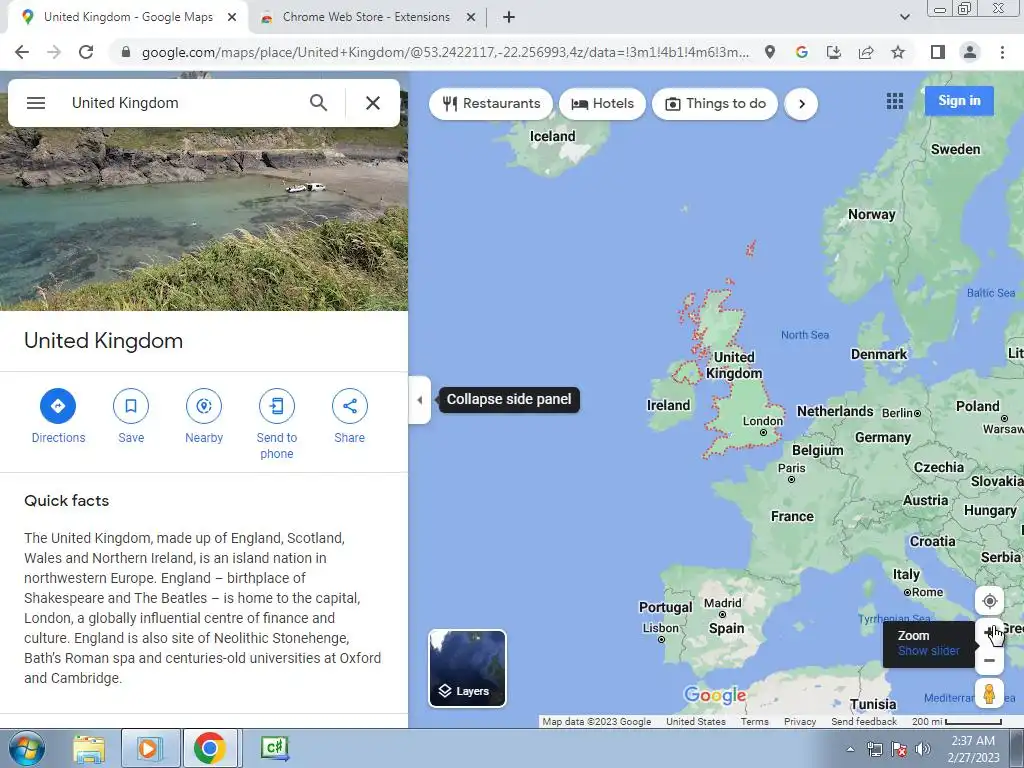1024x768 pixels.
Task: Open the Chrome profile avatar
Action: click(970, 52)
